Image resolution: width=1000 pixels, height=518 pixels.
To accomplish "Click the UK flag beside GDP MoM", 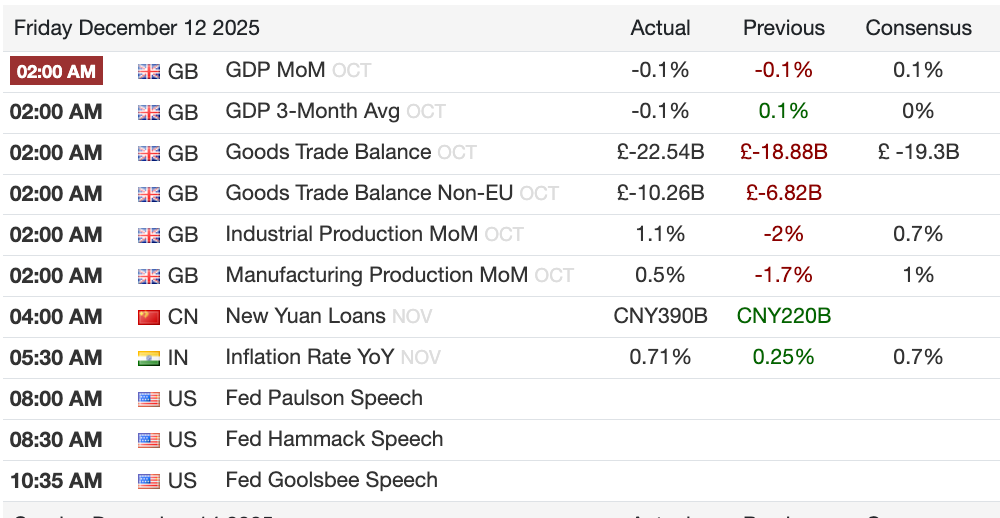I will (148, 71).
